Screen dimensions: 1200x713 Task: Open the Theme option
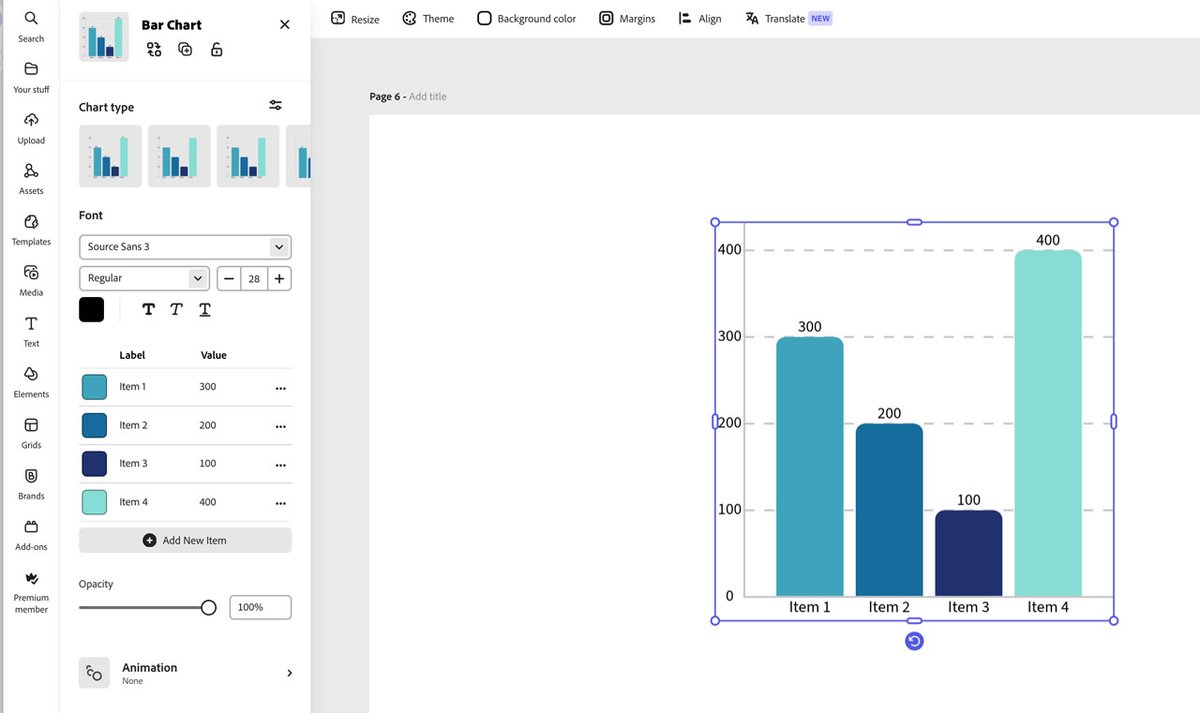pos(428,18)
